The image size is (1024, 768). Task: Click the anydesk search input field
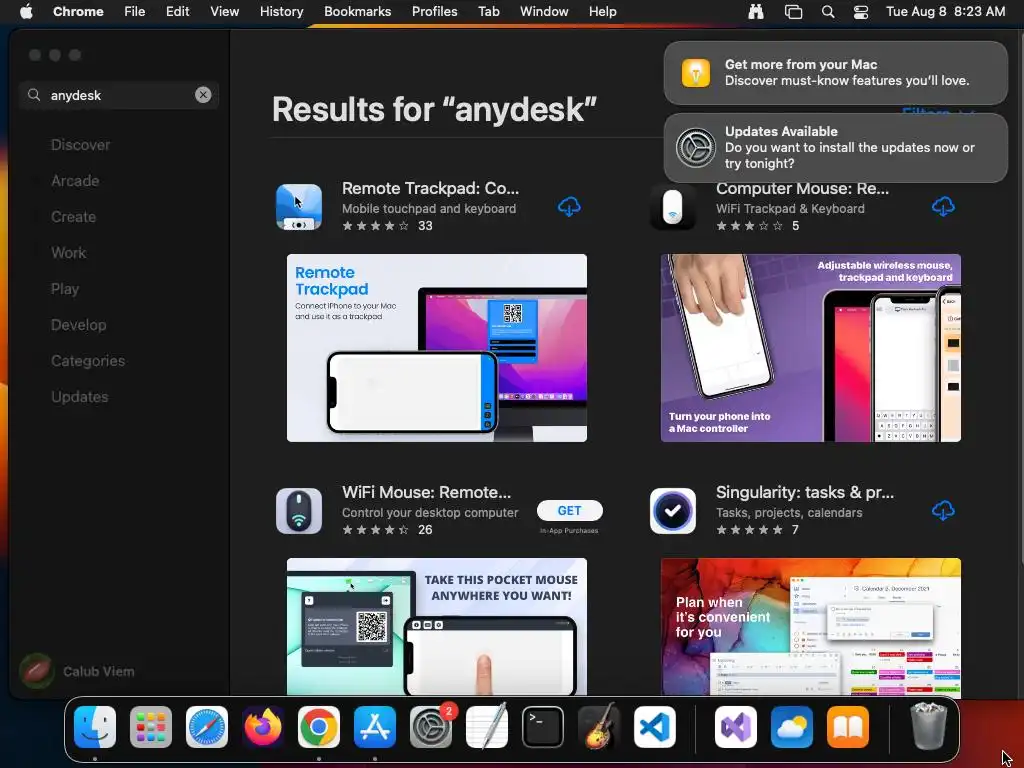point(119,95)
